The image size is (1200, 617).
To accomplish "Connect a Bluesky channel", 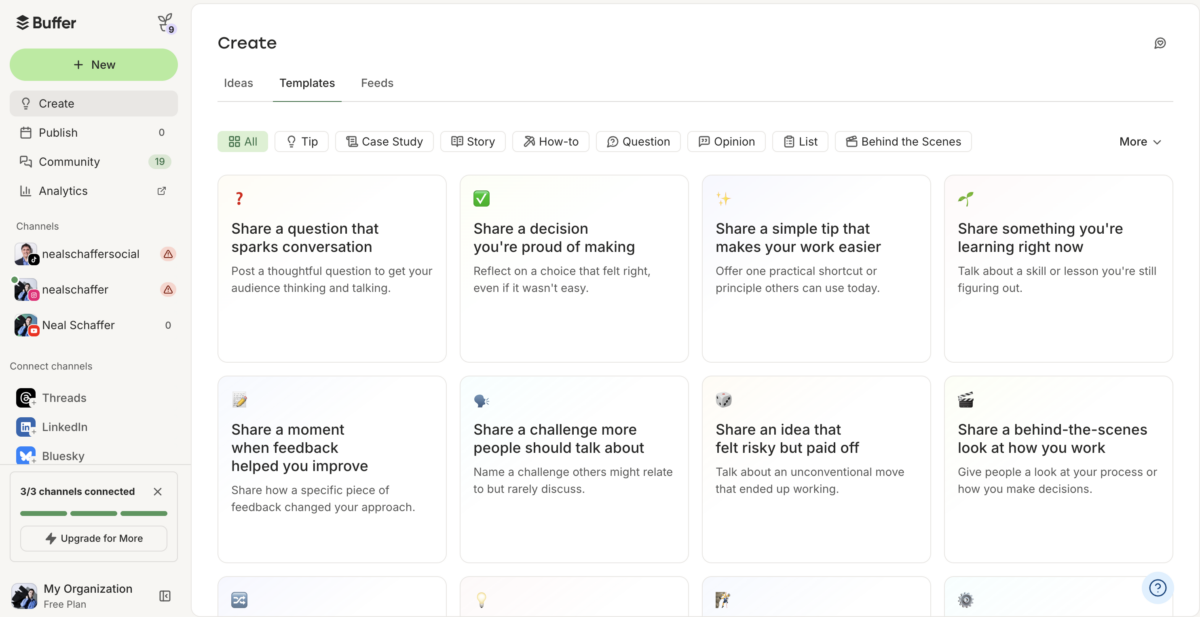I will click(94, 456).
